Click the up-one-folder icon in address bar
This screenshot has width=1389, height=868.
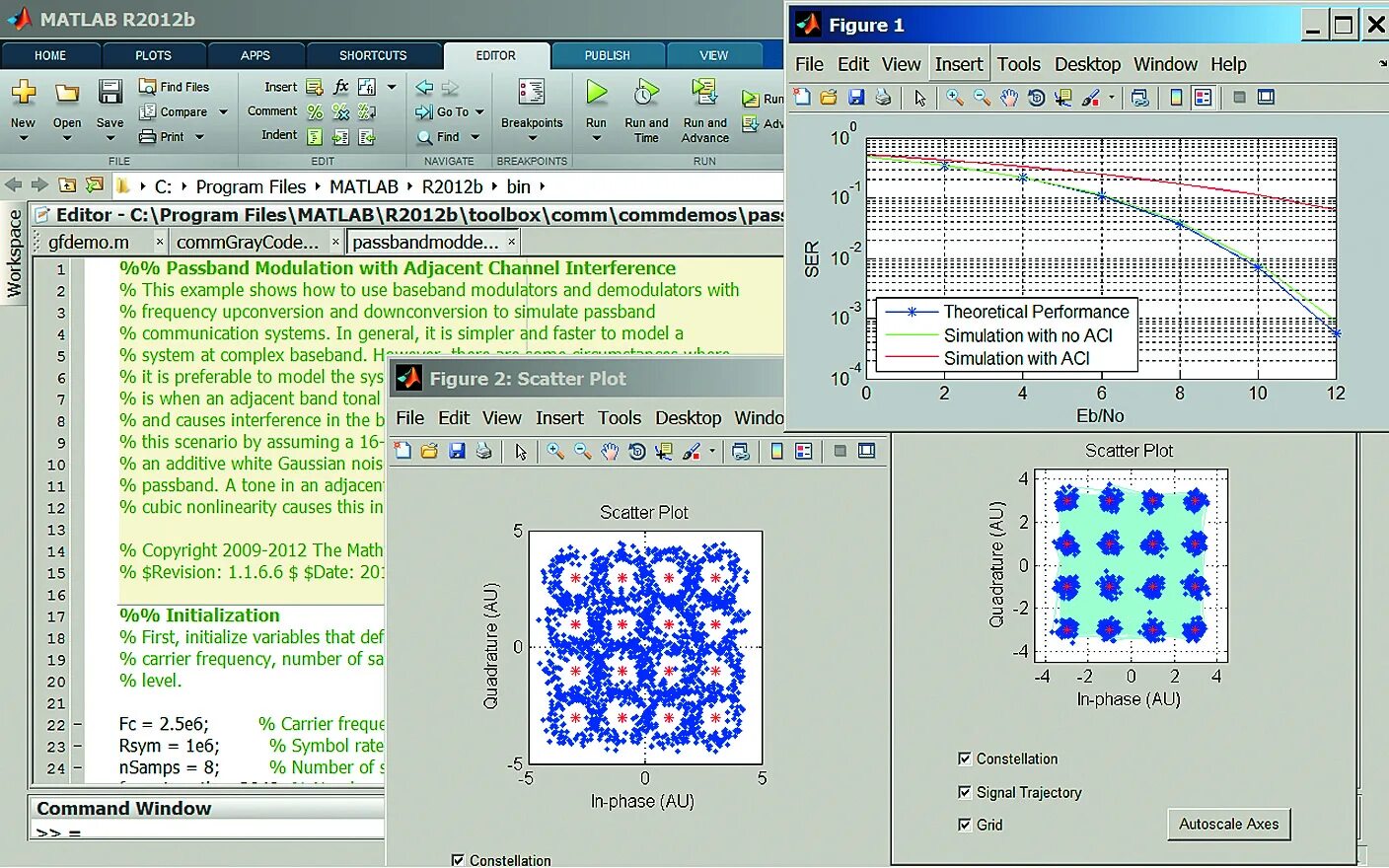(67, 184)
